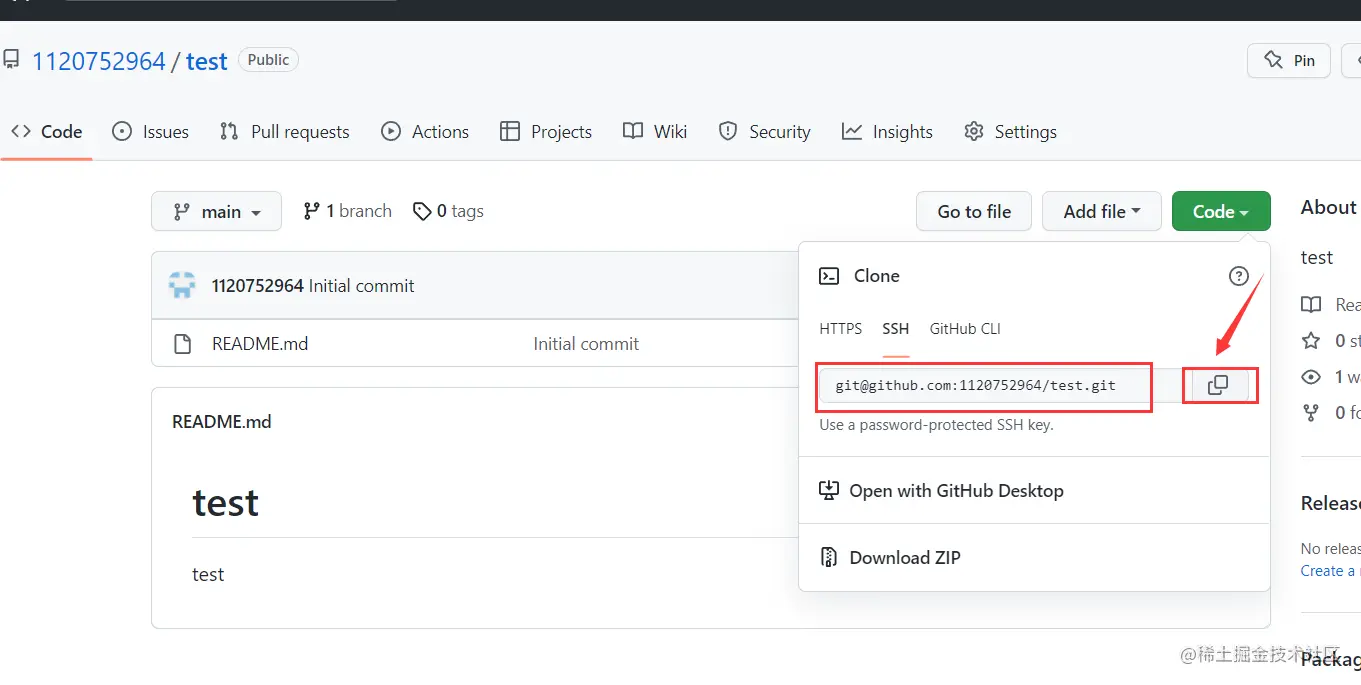Viewport: 1361px width, 685px height.
Task: Click the README.md heading of readme box
Action: click(x=222, y=422)
